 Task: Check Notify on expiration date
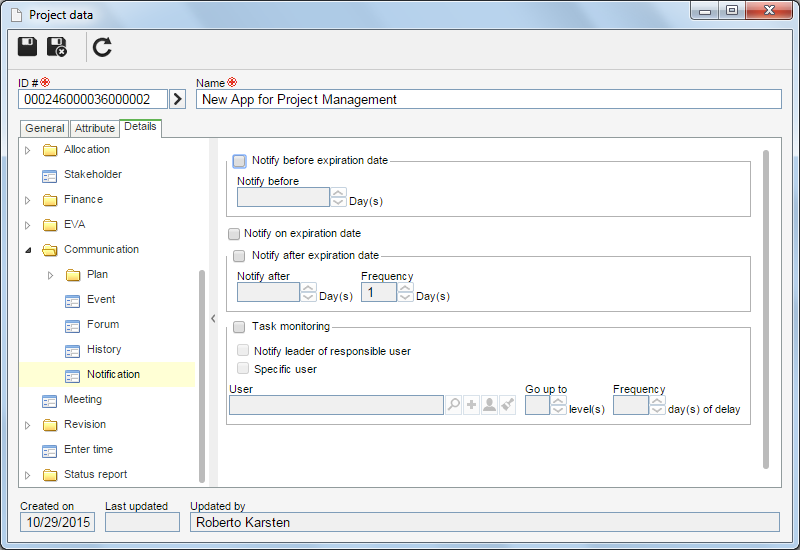point(234,234)
